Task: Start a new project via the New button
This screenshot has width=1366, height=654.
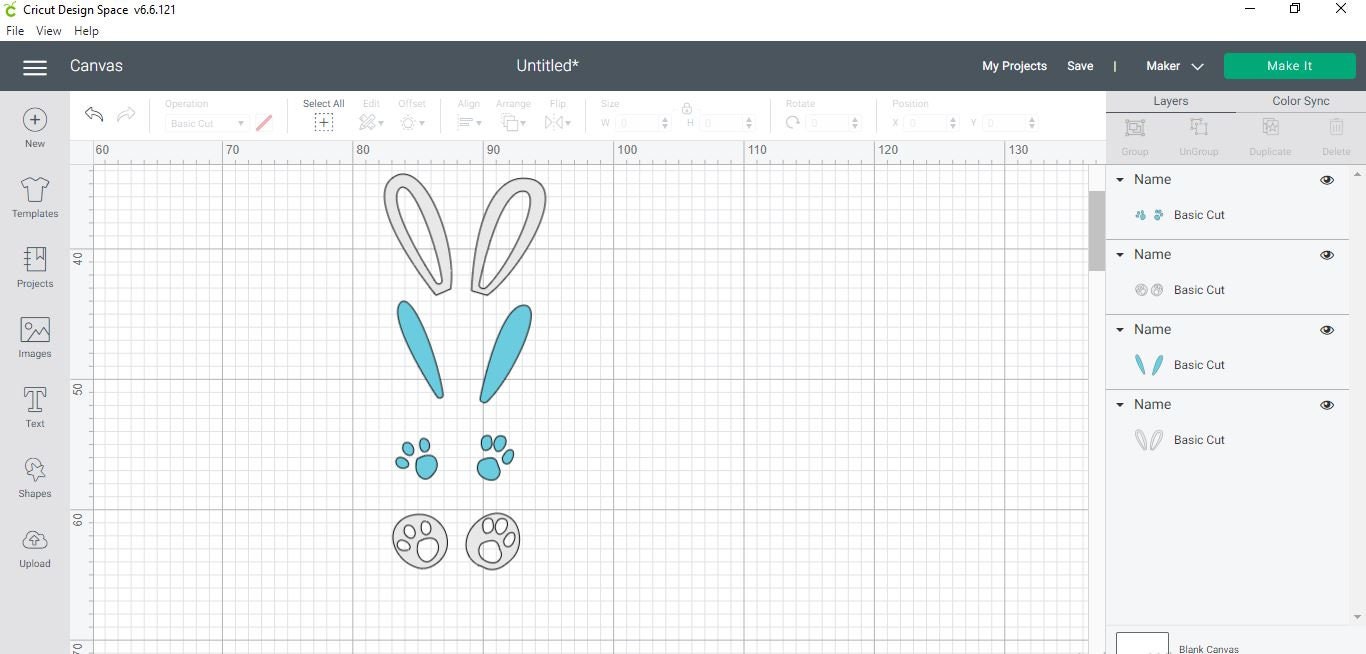Action: 34,126
